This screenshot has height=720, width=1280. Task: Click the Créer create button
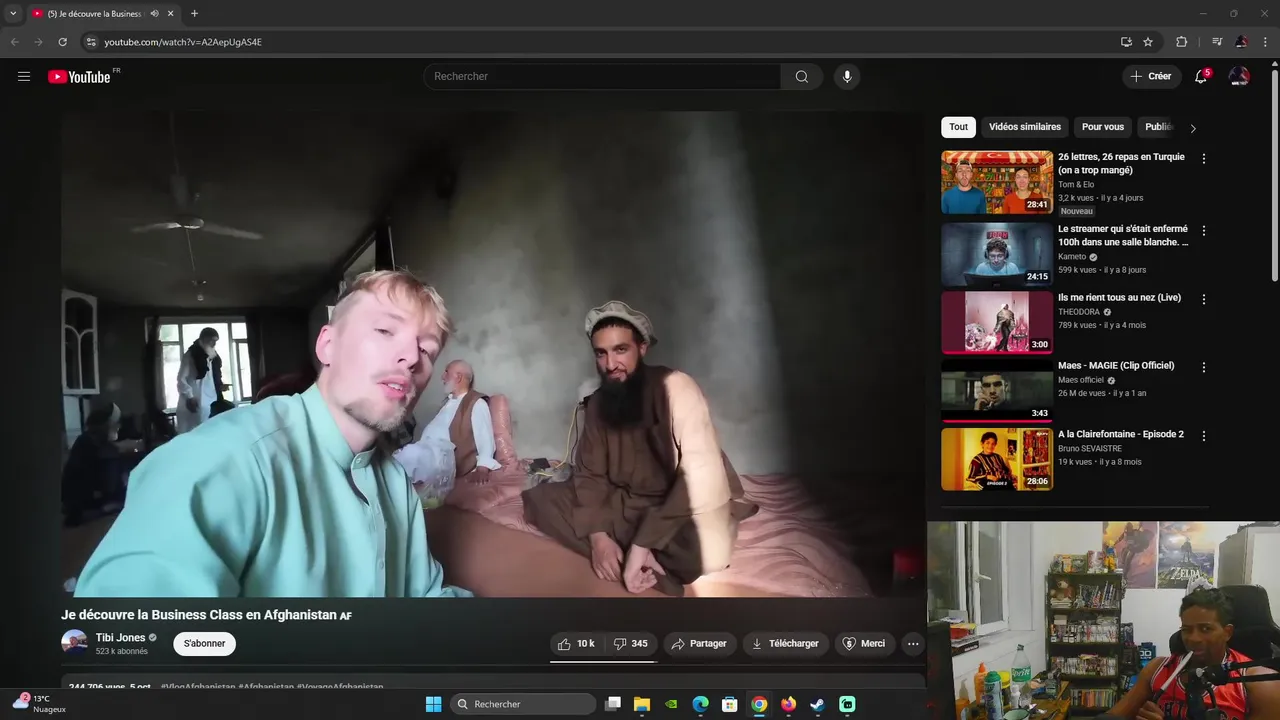(1151, 76)
